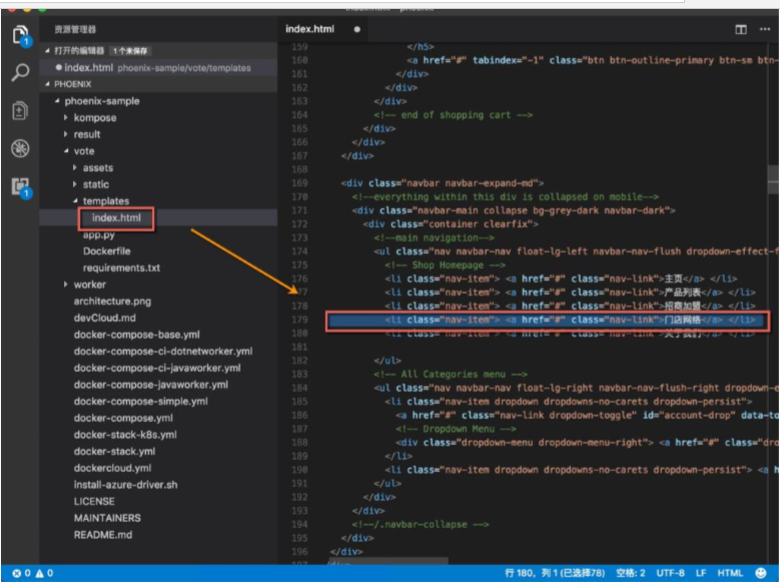Click the 'Dropdown Menu' comment on line 187
This screenshot has width=780, height=582.
click(456, 429)
